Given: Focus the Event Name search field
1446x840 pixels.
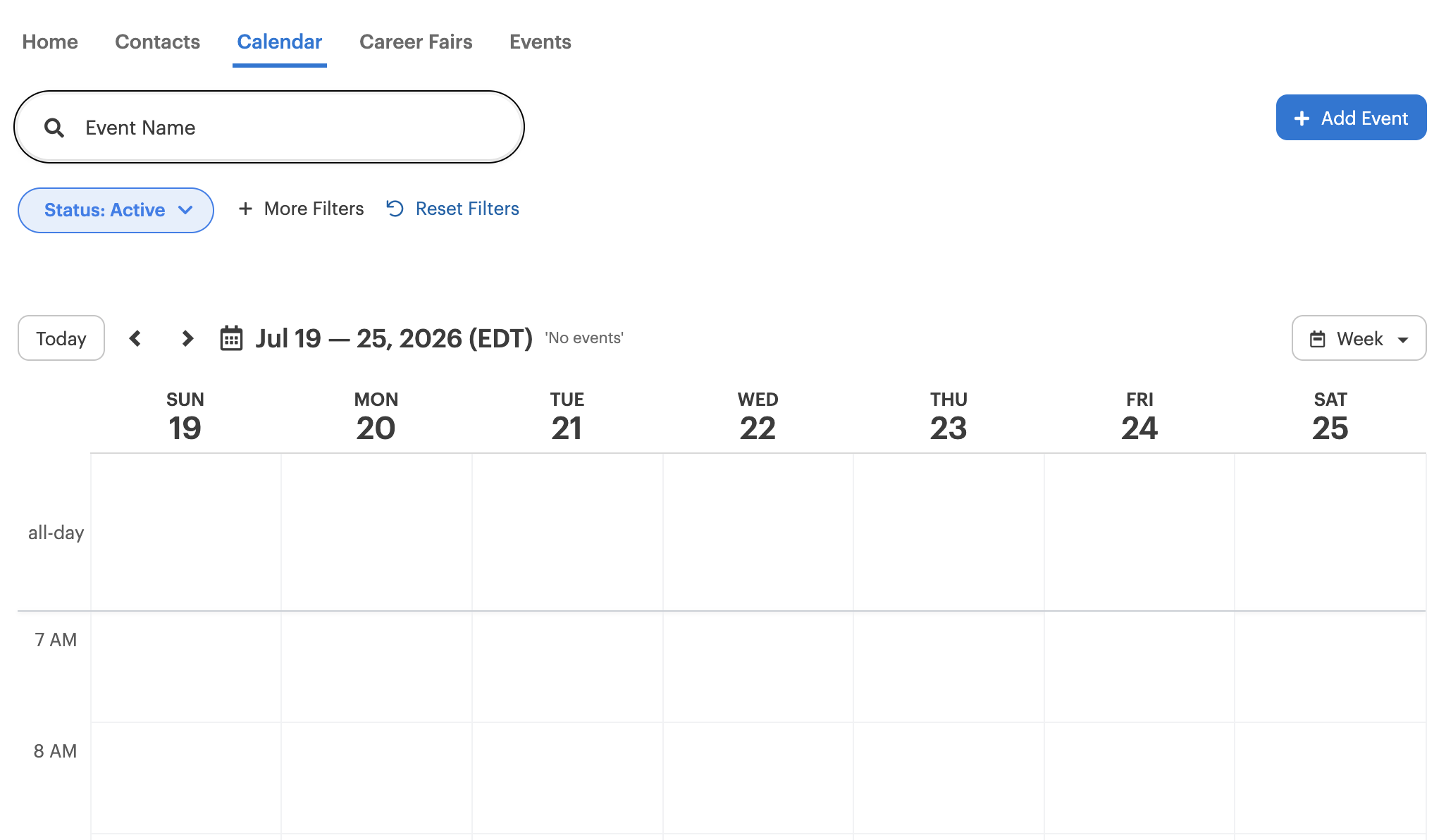Looking at the screenshot, I should (x=269, y=127).
